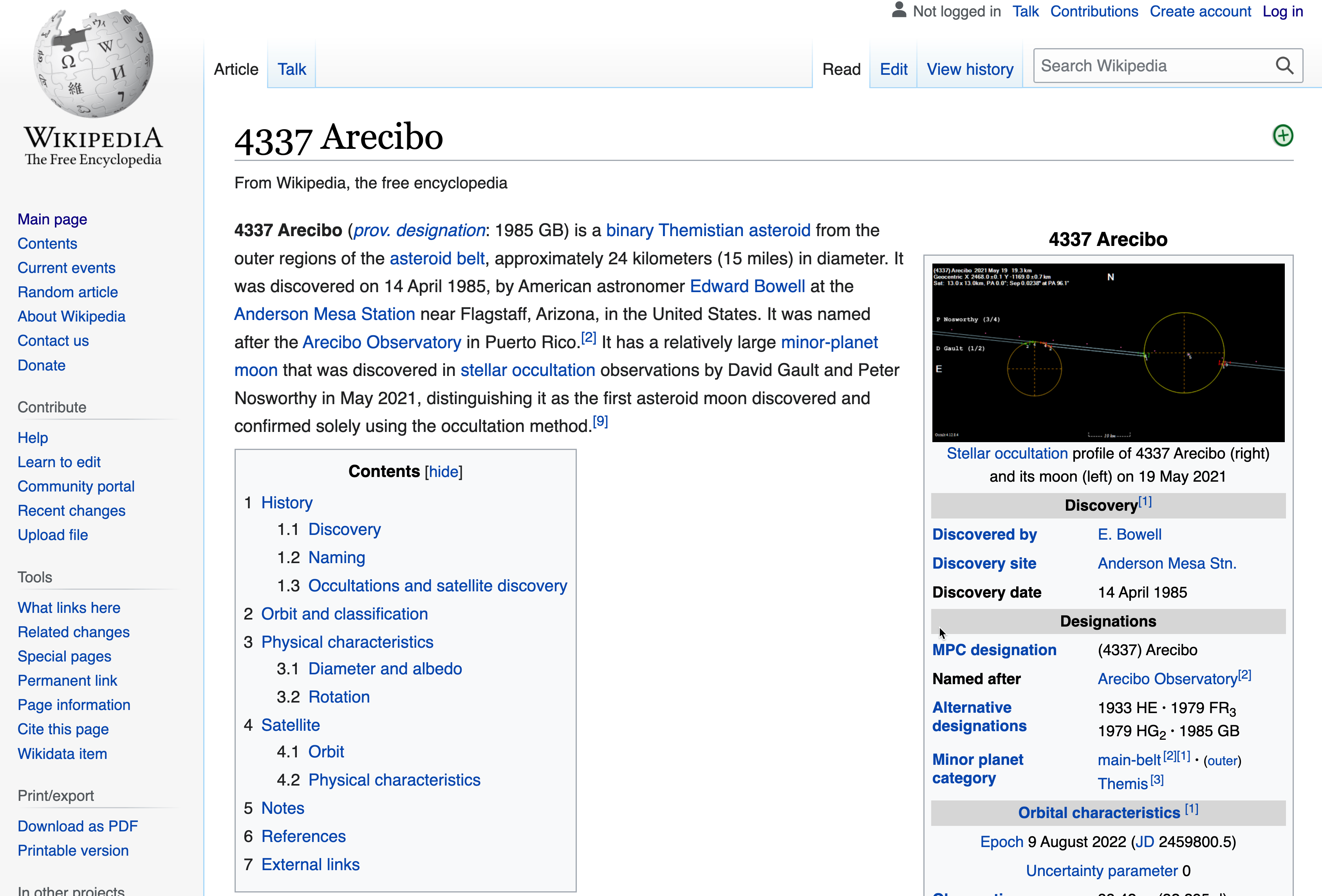Viewport: 1322px width, 896px height.
Task: Open the Wikidata item link
Action: point(62,754)
